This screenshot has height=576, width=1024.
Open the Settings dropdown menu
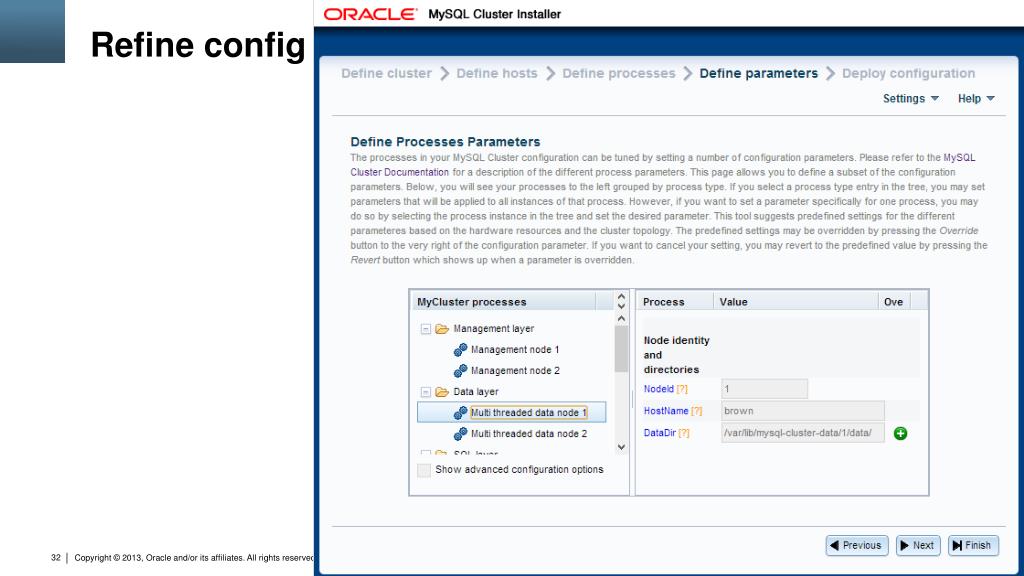coord(910,99)
